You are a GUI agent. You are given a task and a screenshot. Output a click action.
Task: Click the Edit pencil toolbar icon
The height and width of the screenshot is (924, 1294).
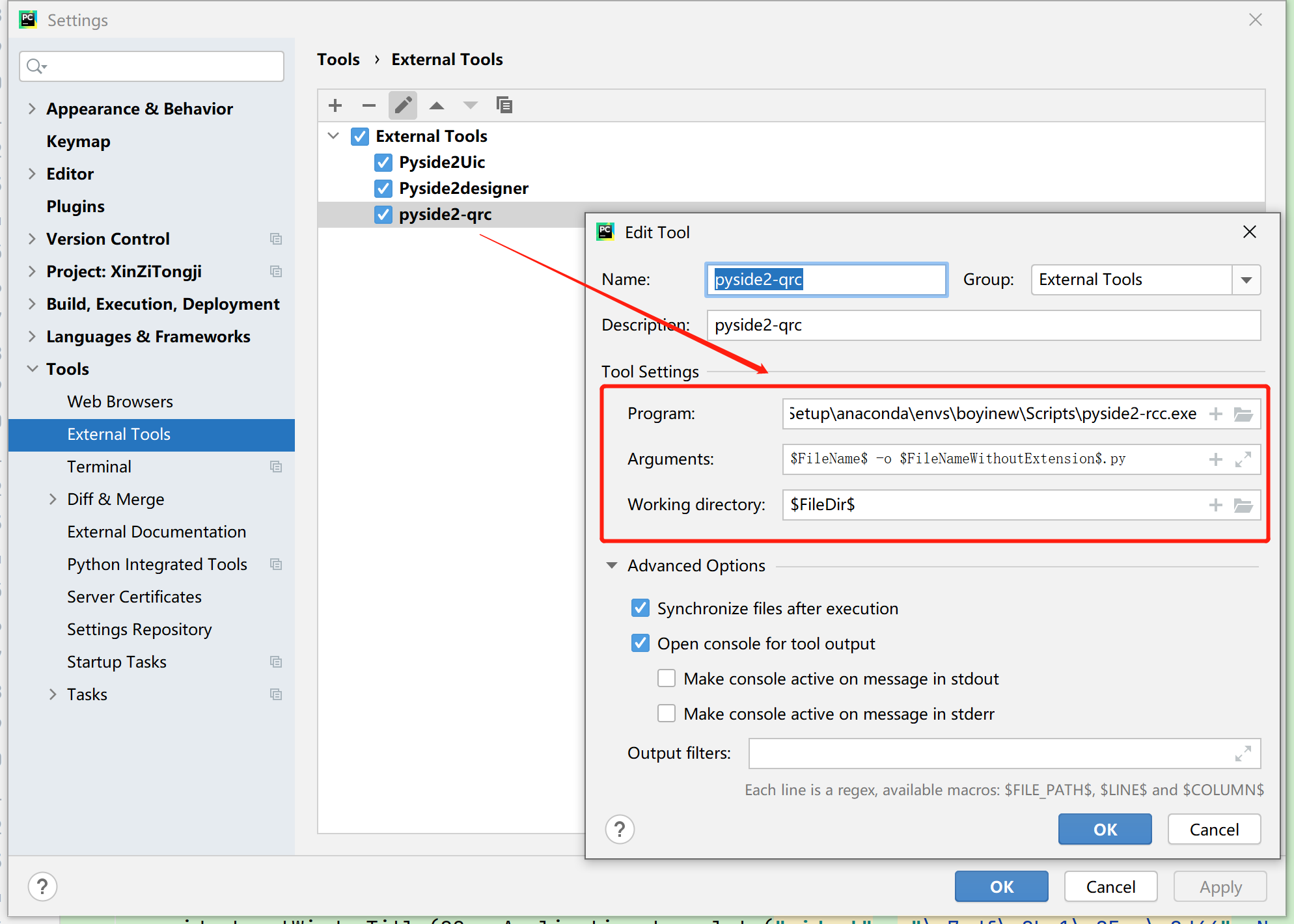403,105
